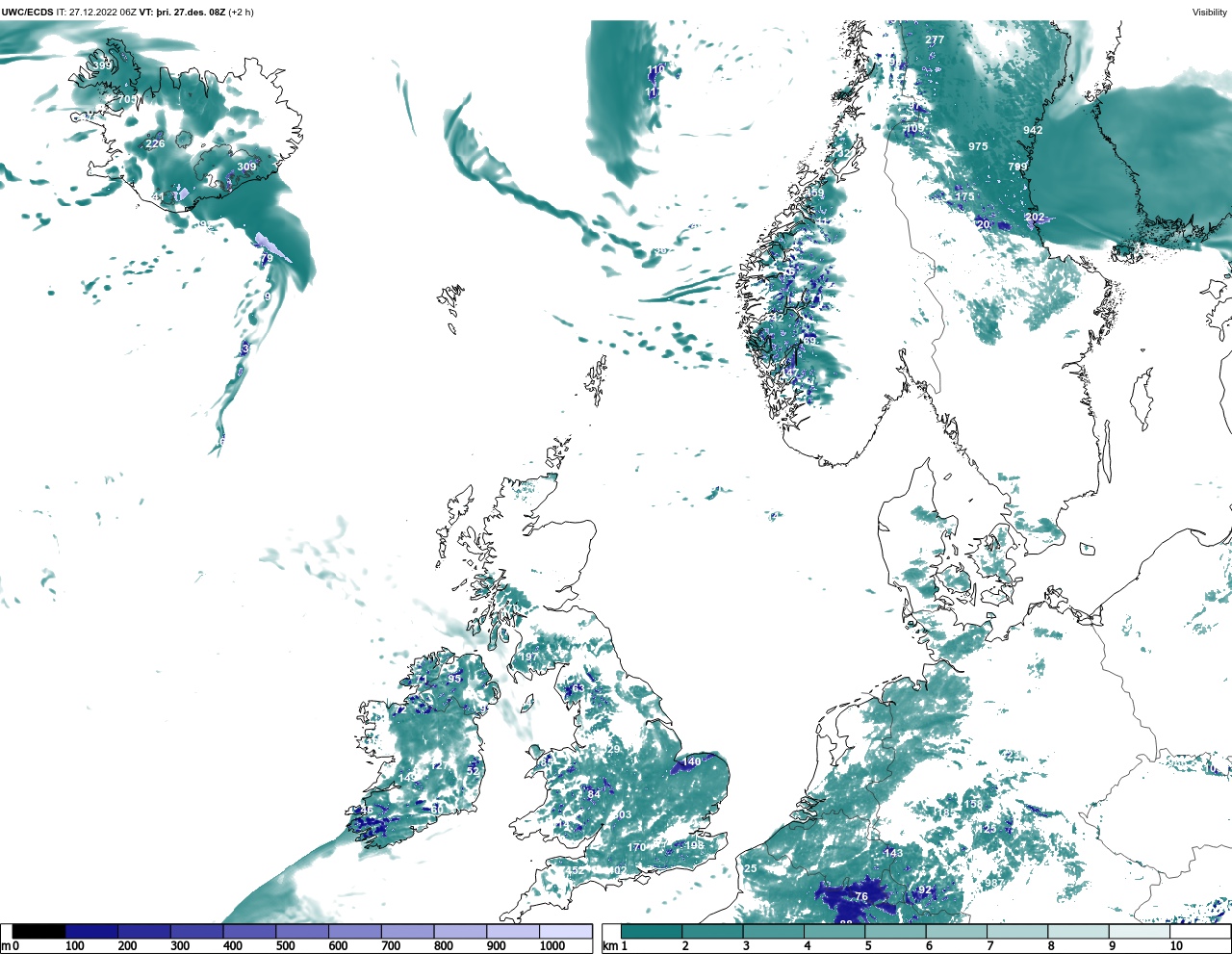Click the Visibility label at top right
1232x954 pixels.
[x=1210, y=12]
